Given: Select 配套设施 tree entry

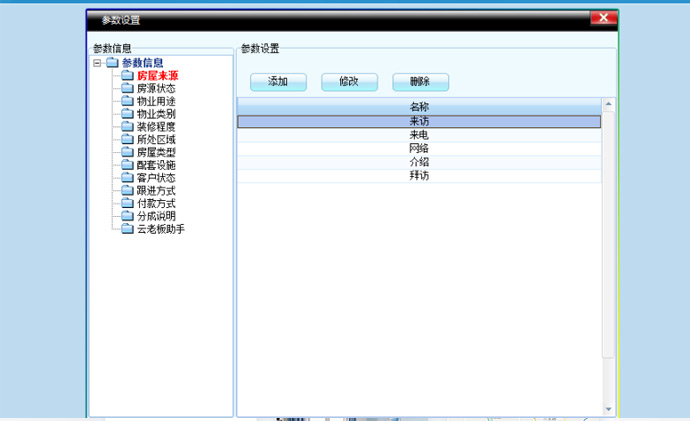Looking at the screenshot, I should 156,165.
